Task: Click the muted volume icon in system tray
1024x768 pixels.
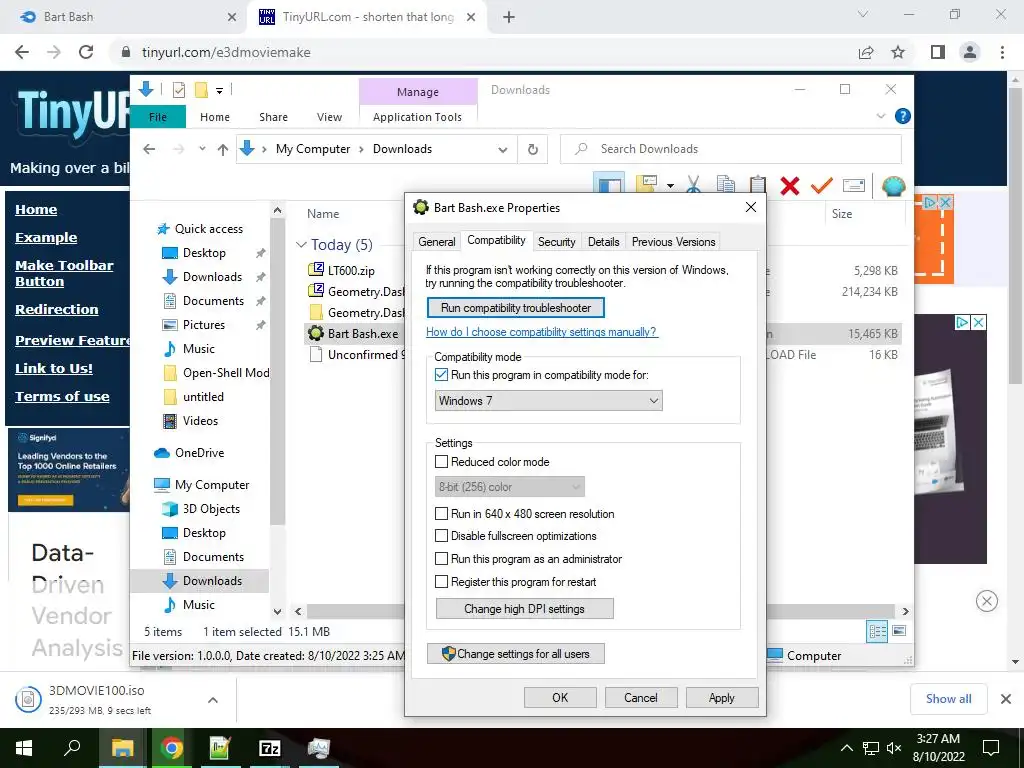Action: (894, 748)
